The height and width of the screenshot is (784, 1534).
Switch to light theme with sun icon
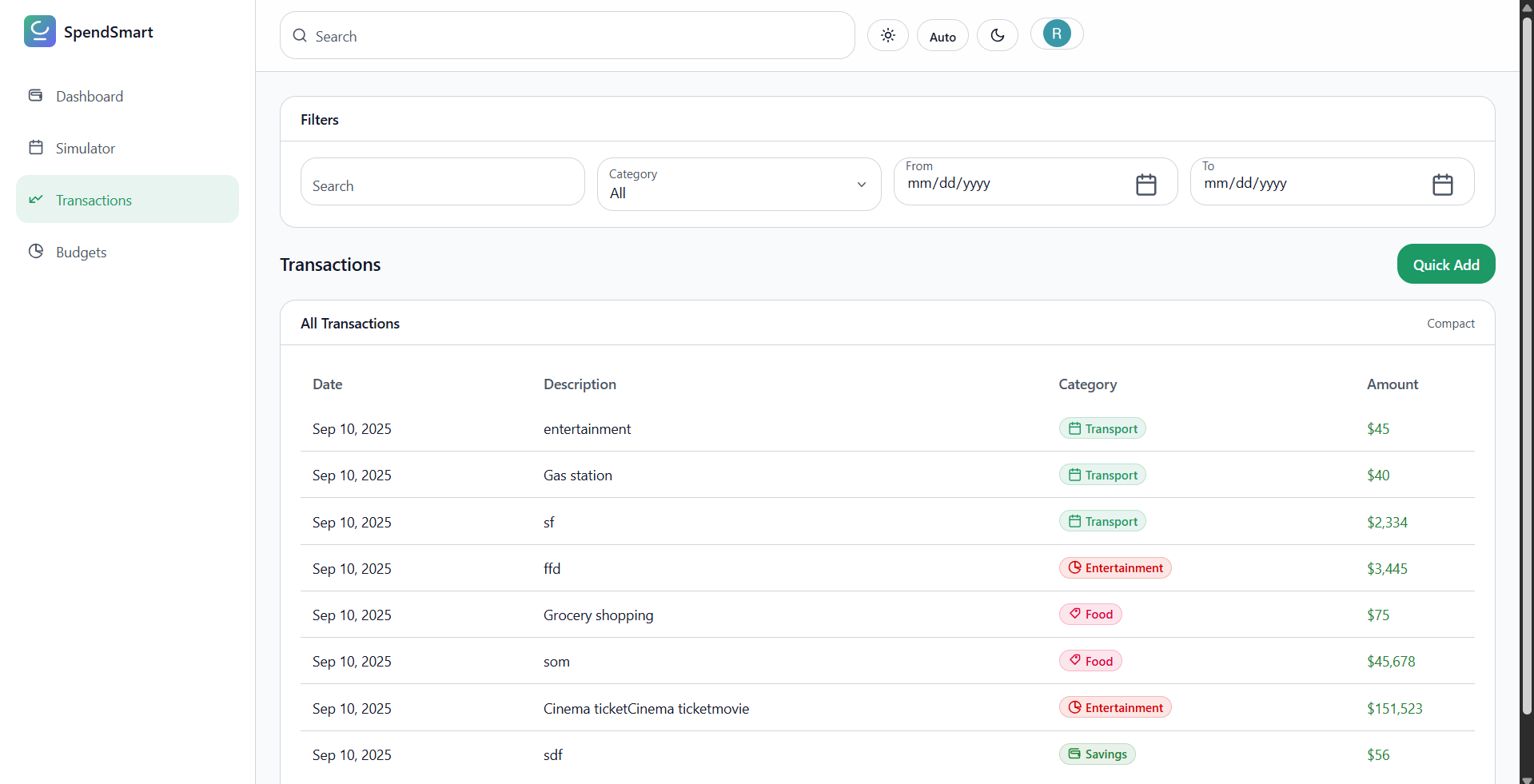click(x=887, y=35)
